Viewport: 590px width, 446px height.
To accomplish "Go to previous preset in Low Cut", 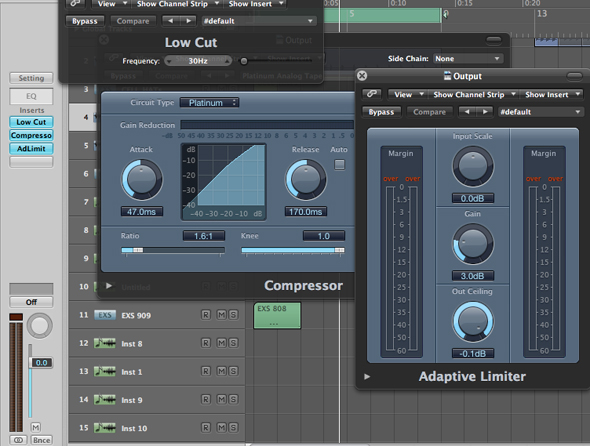I will [x=170, y=21].
